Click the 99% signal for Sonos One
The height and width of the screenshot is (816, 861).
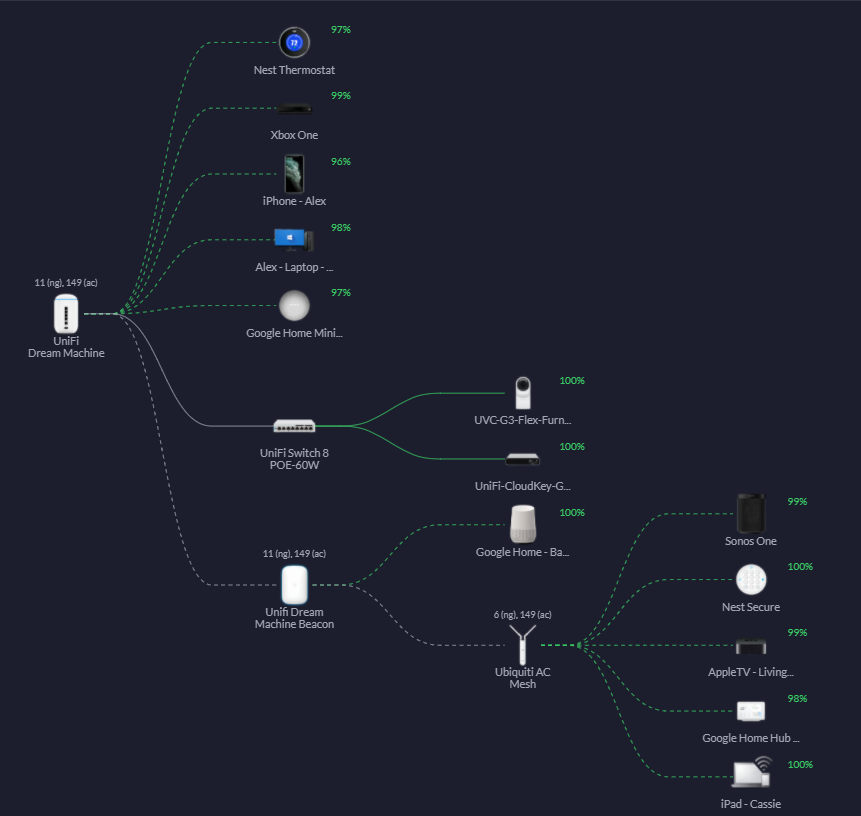[797, 501]
